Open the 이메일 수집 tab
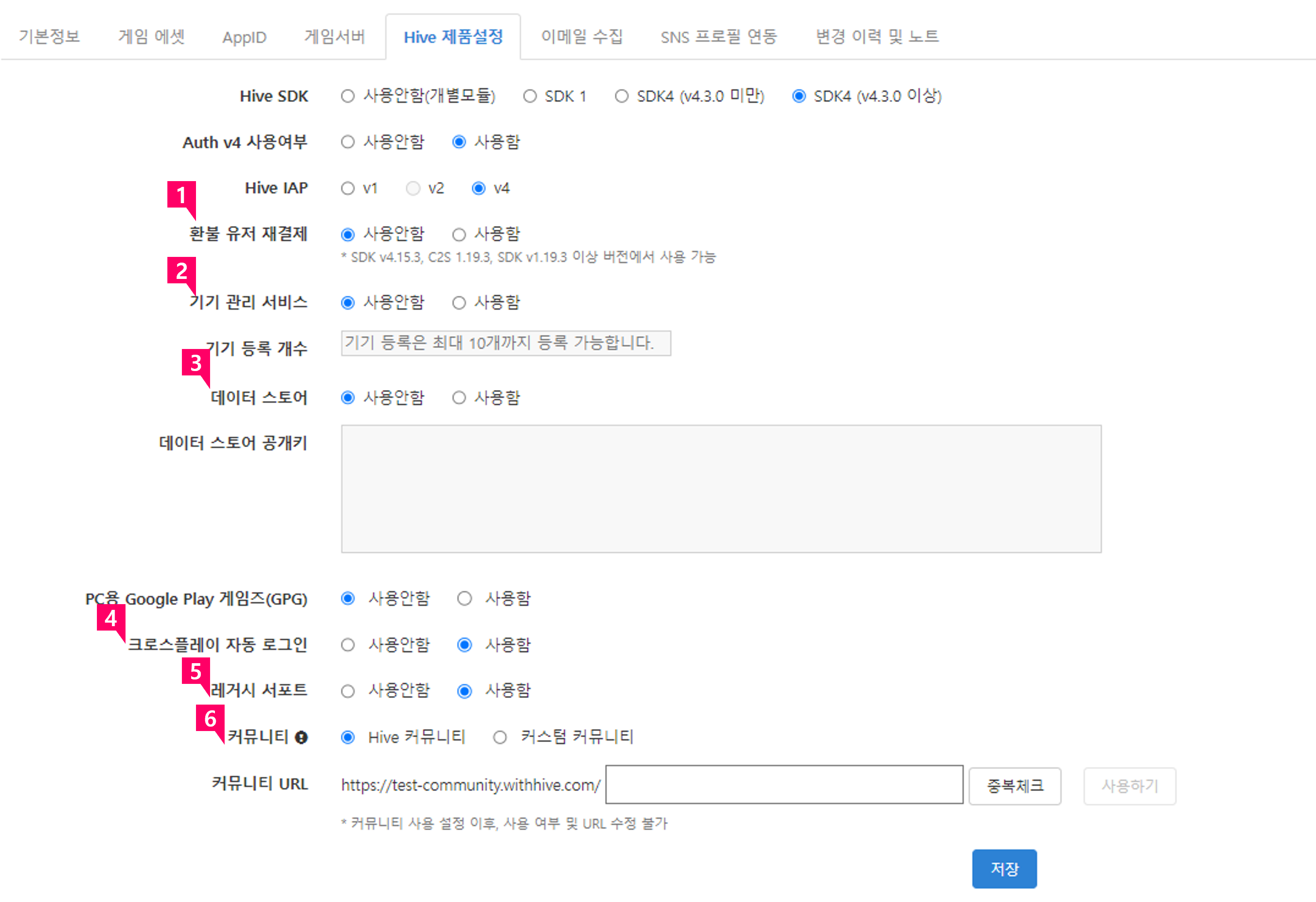 click(581, 37)
